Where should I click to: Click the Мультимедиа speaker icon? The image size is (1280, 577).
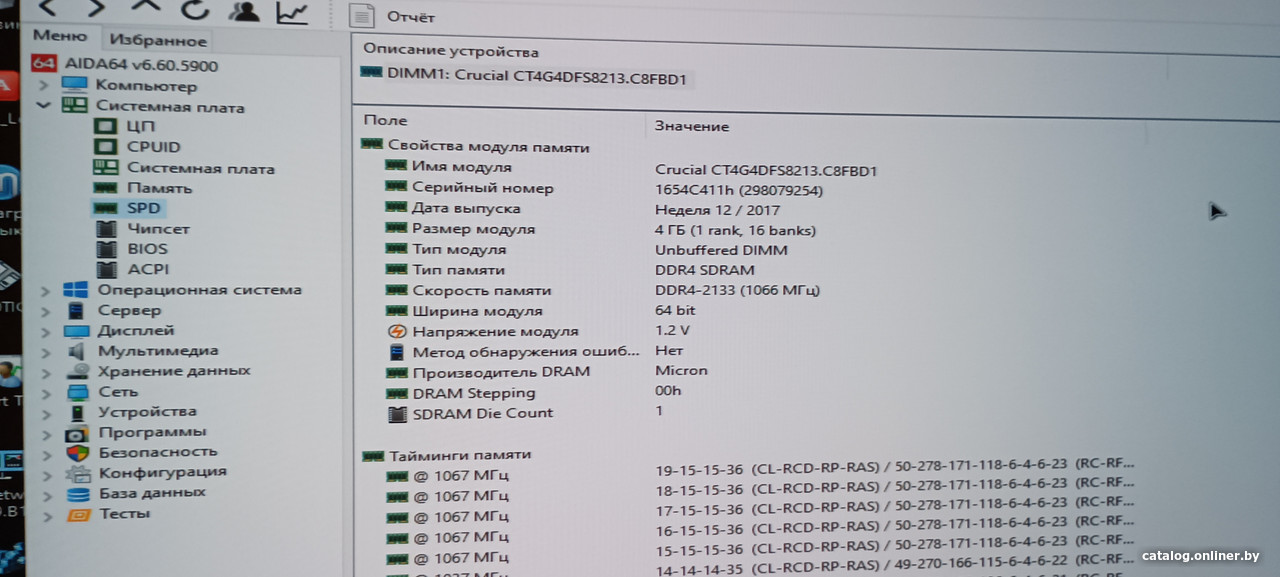77,351
